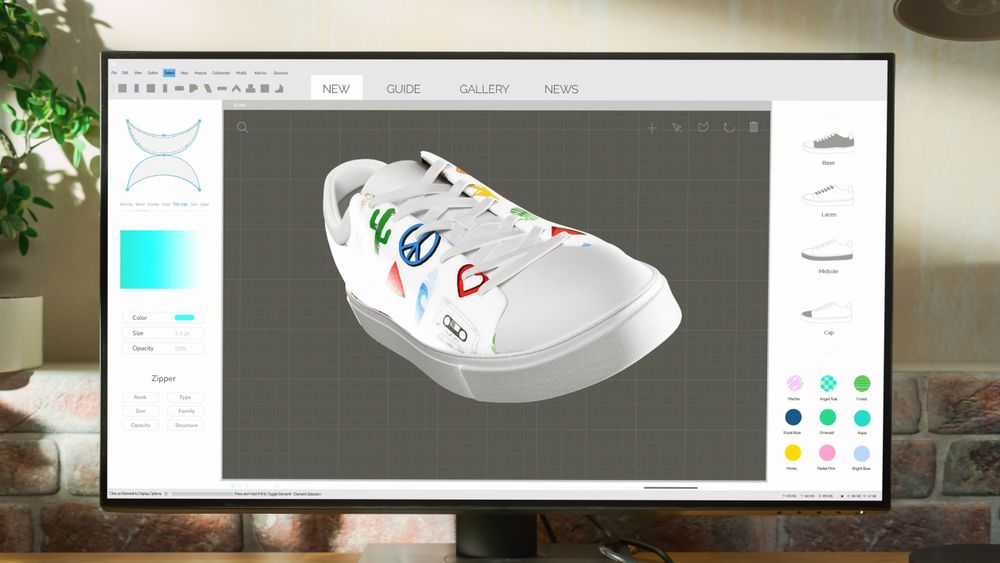The height and width of the screenshot is (563, 1000).
Task: Open the GALLERY tab
Action: [x=484, y=89]
